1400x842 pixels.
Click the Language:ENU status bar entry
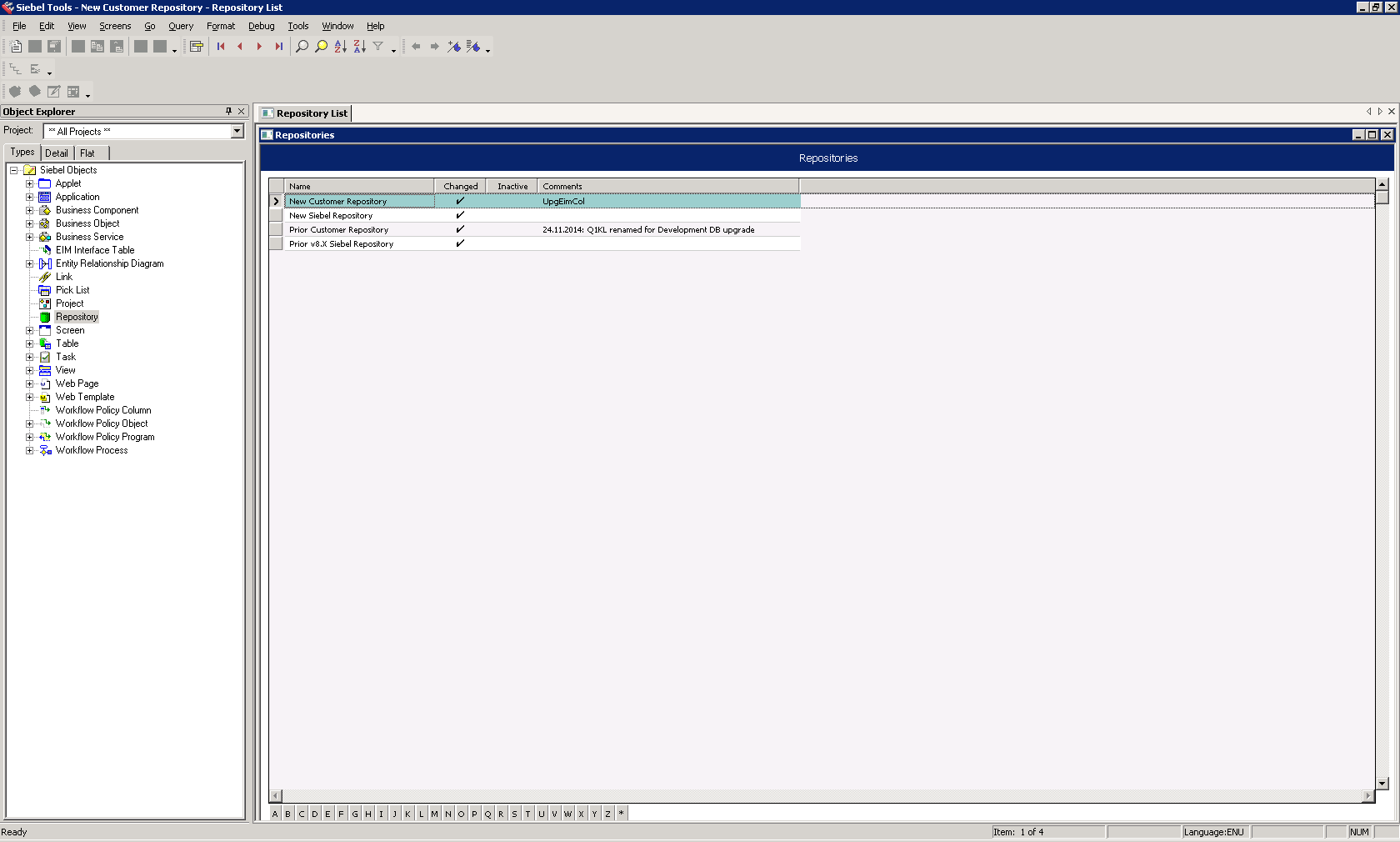point(1214,832)
